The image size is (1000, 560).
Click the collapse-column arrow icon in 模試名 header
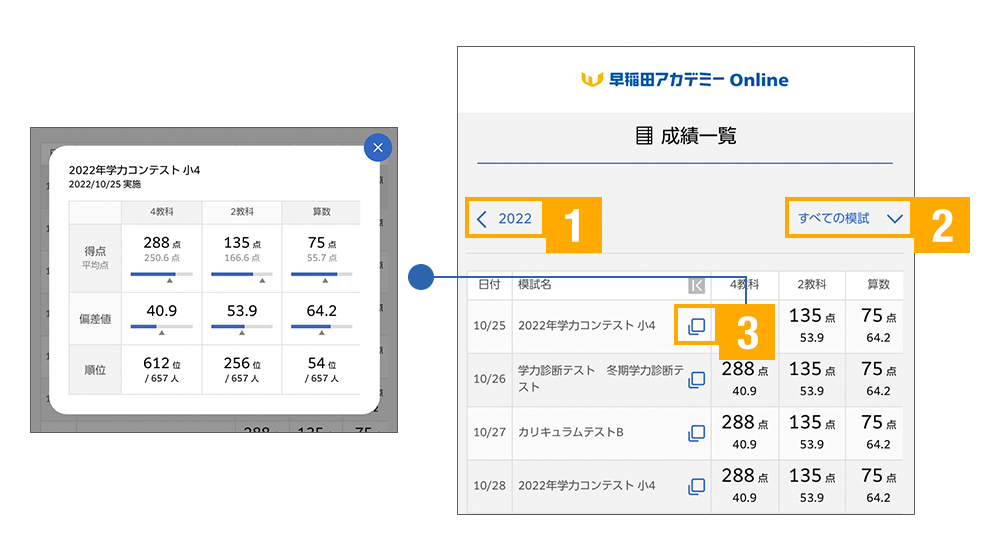(x=696, y=286)
